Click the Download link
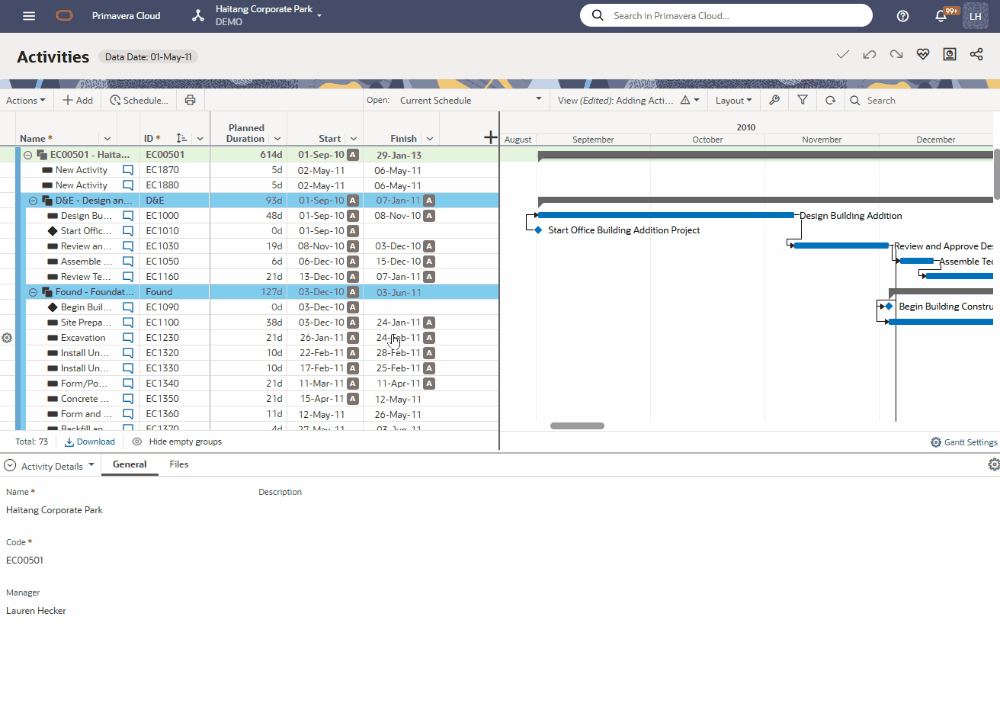The width and height of the screenshot is (1000, 713). pos(90,442)
